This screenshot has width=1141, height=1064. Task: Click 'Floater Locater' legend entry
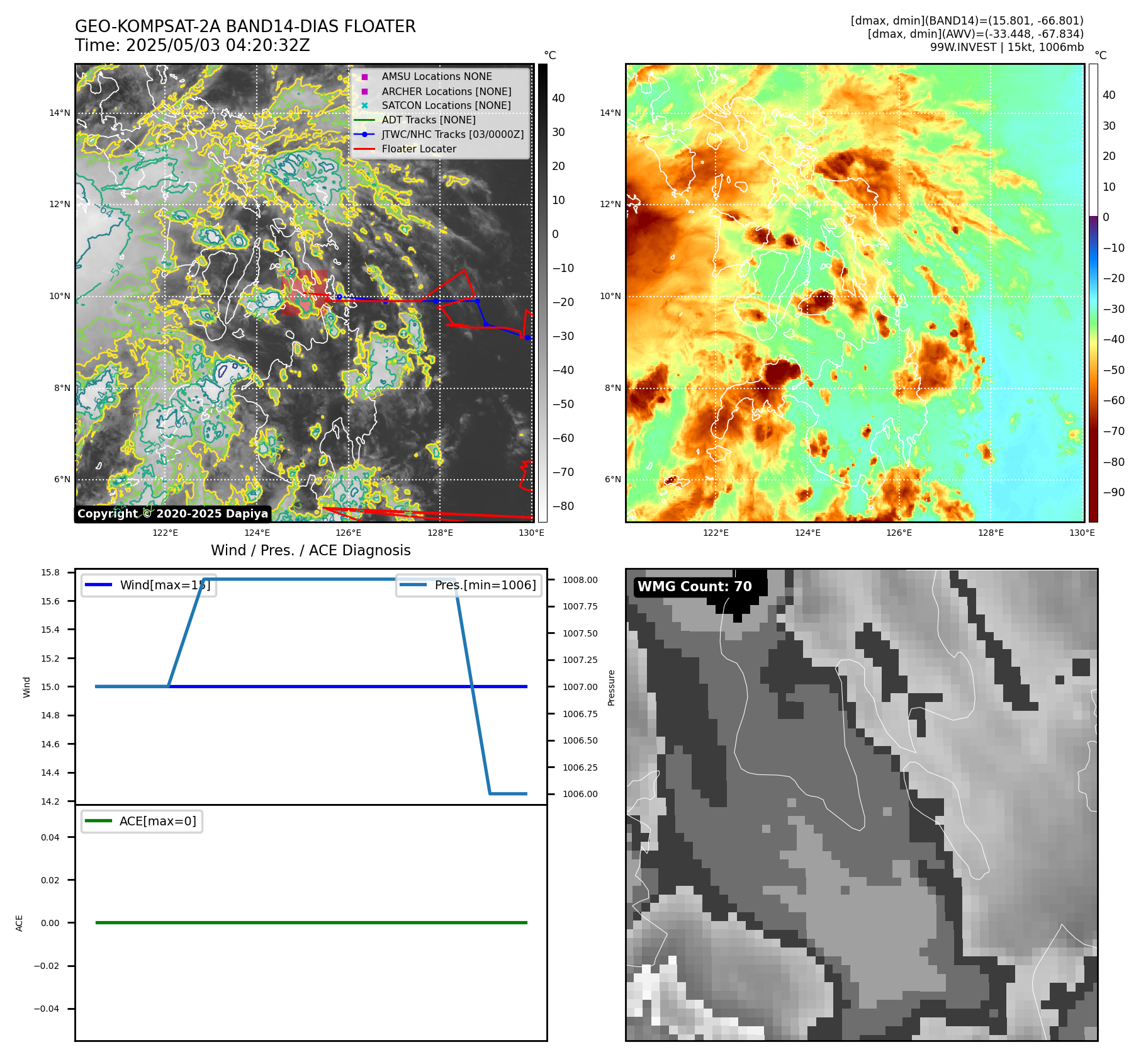(x=419, y=149)
